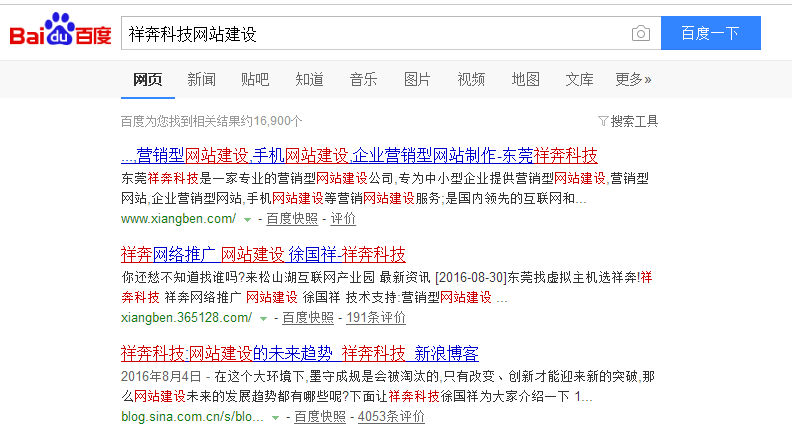Click the text 百度为您找到相关结果约16,900个

click(x=212, y=121)
